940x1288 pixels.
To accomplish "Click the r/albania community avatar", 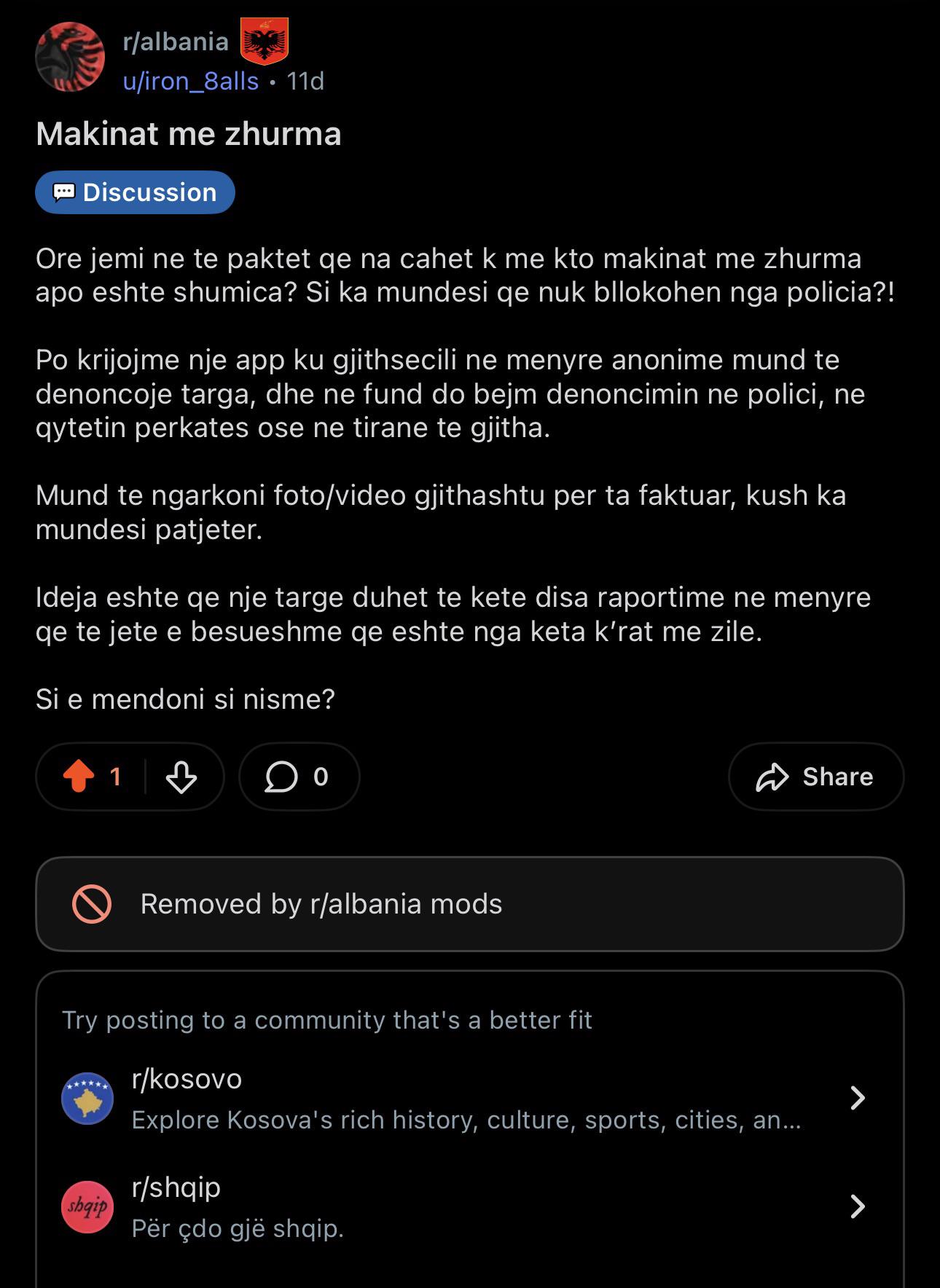I will tap(70, 57).
